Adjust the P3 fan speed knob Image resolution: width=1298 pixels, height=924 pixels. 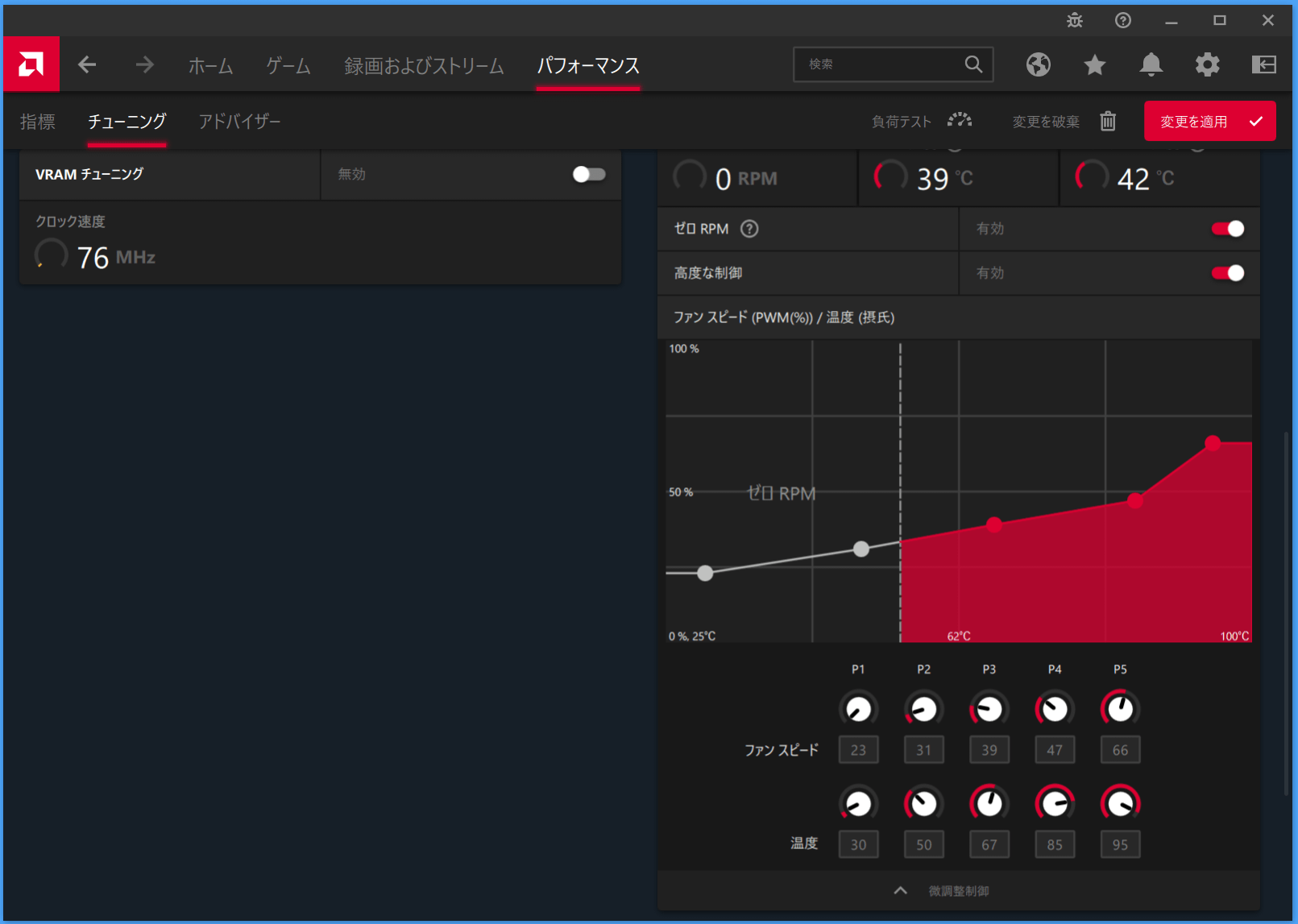pyautogui.click(x=989, y=709)
